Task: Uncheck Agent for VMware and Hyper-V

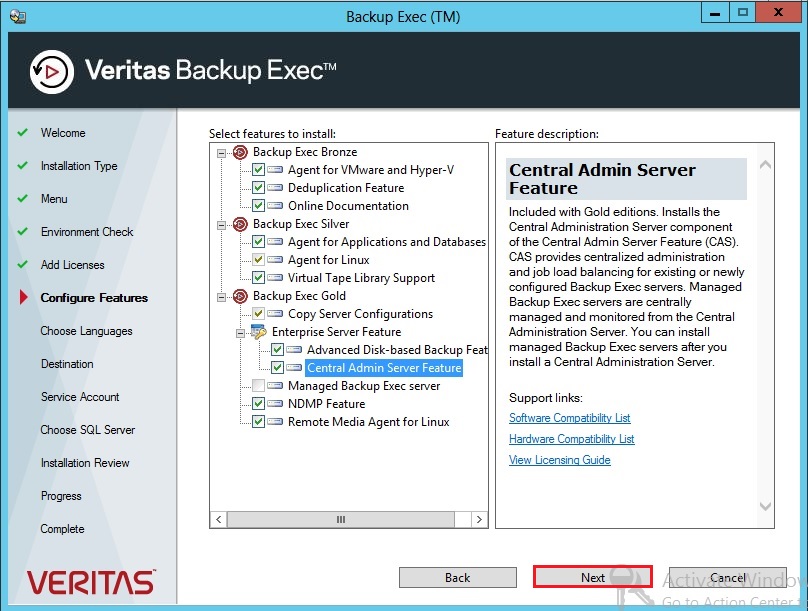Action: [x=260, y=170]
